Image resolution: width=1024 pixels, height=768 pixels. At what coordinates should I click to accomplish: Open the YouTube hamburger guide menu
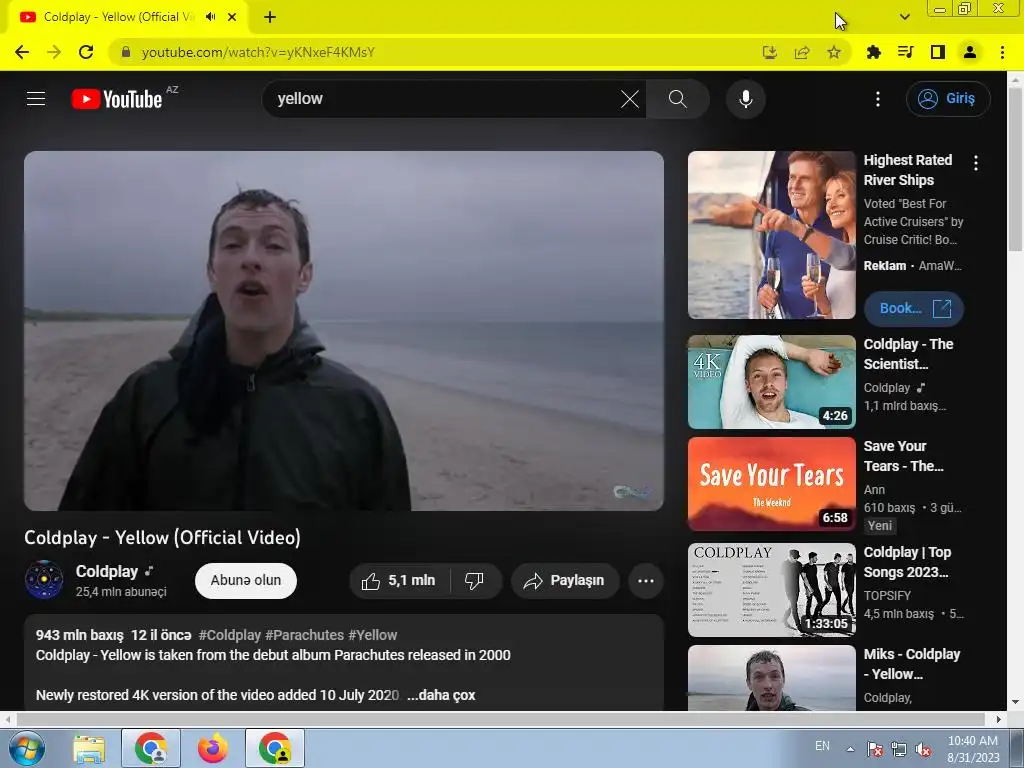coord(36,99)
